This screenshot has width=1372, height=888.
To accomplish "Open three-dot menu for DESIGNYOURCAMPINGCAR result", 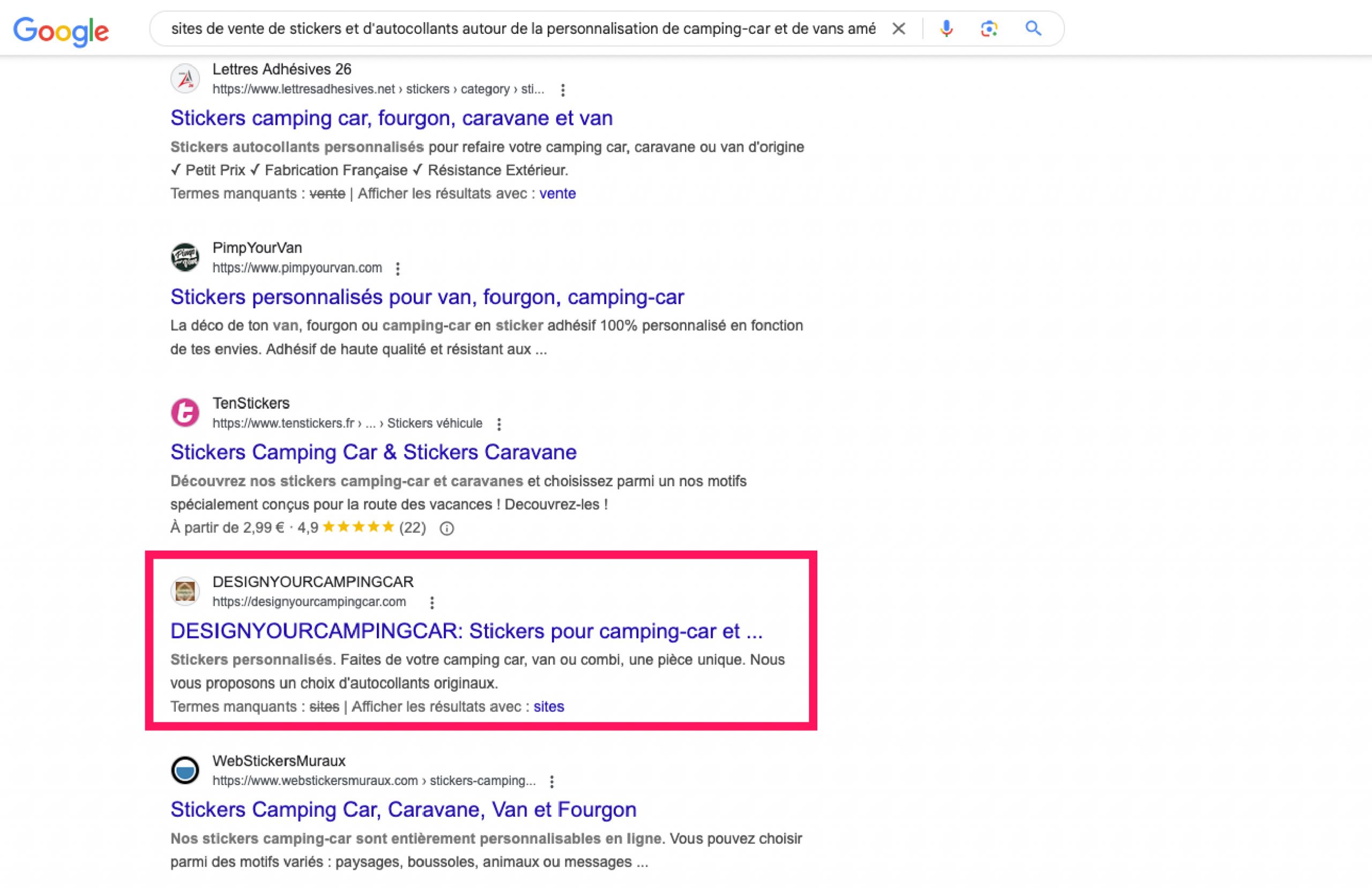I will (431, 603).
